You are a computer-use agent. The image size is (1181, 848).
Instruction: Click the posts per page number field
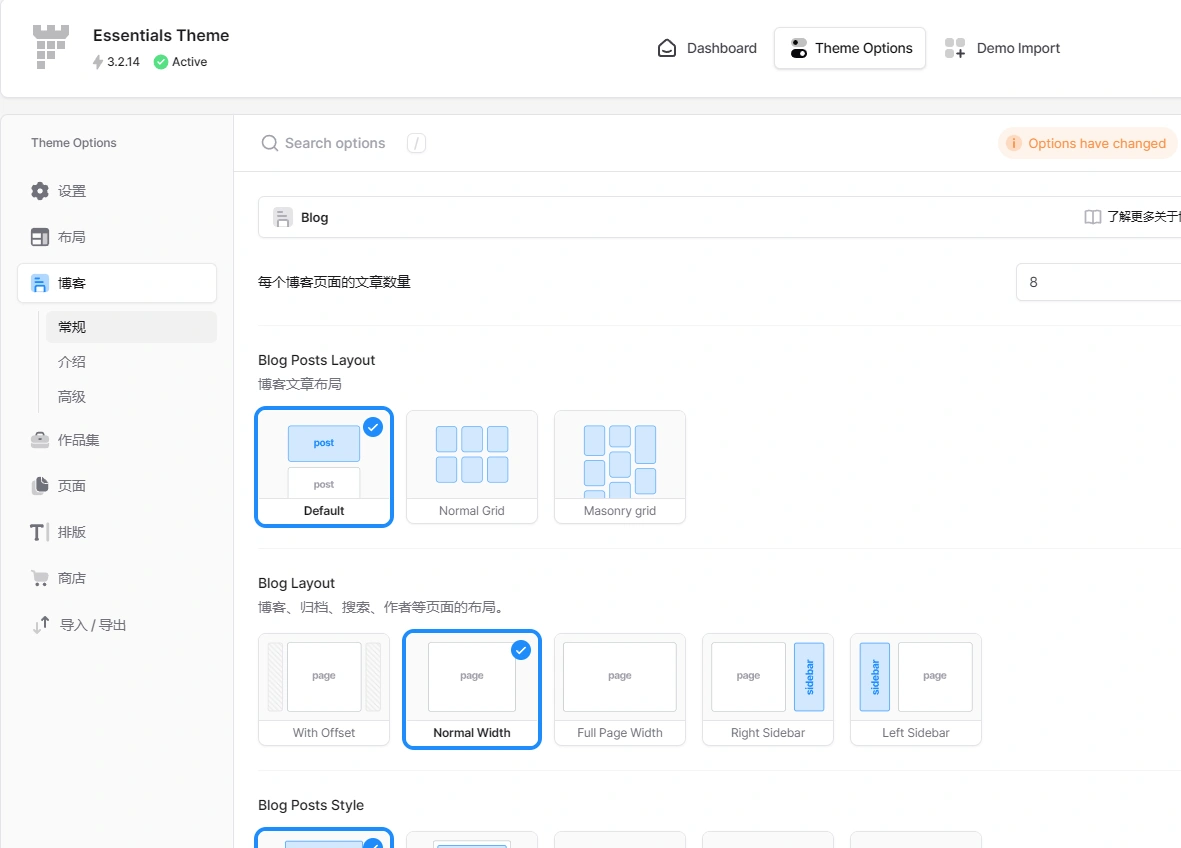coord(1100,282)
